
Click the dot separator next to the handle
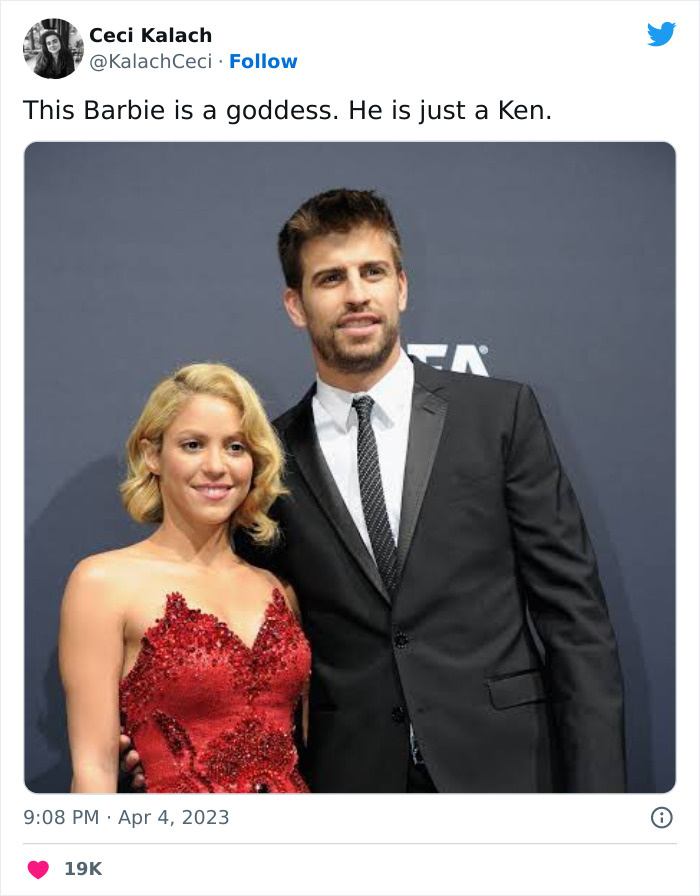pos(224,61)
